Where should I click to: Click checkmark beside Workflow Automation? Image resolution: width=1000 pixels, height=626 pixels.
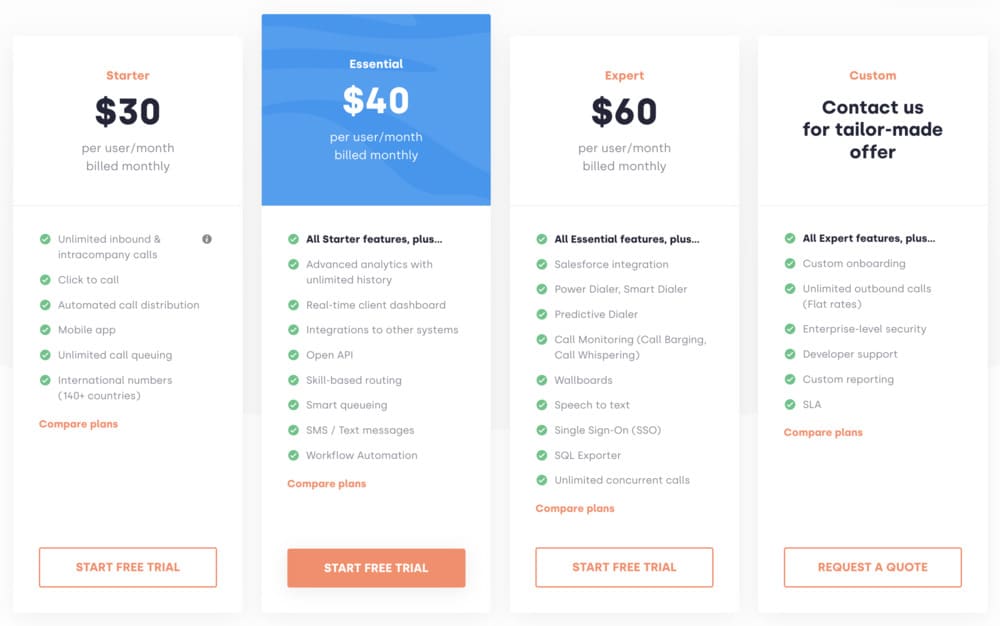point(293,455)
